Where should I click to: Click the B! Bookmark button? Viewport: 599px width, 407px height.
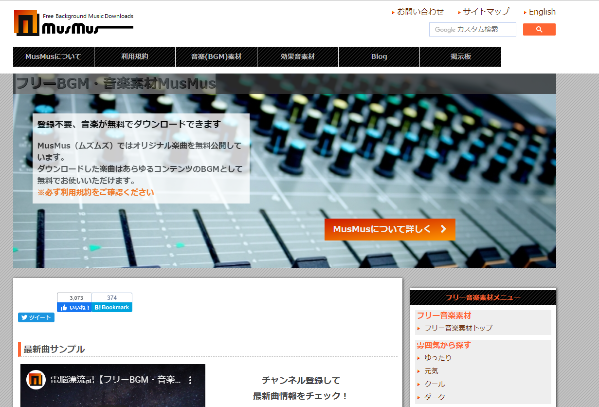(112, 307)
